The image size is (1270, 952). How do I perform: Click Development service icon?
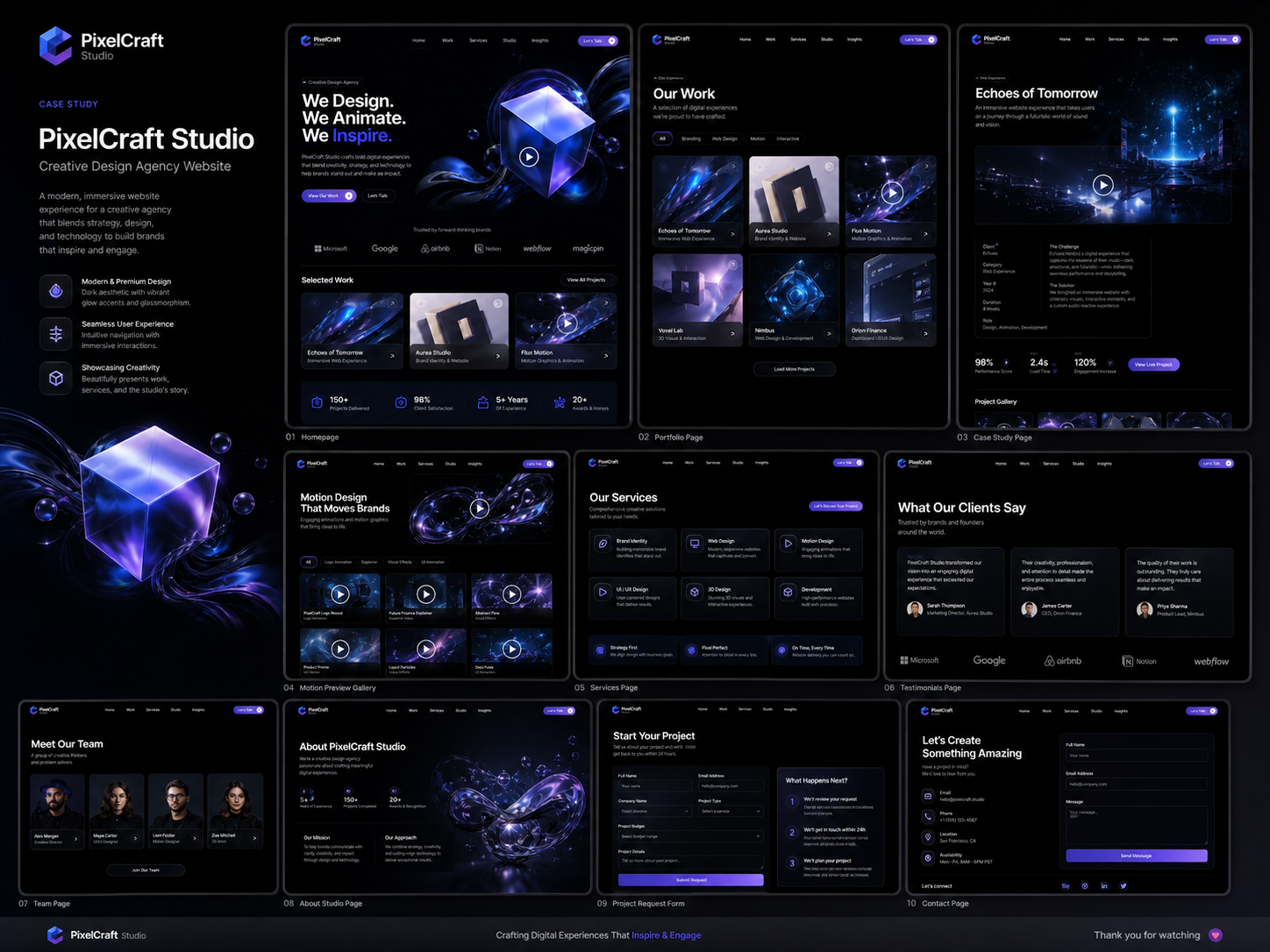pos(788,592)
